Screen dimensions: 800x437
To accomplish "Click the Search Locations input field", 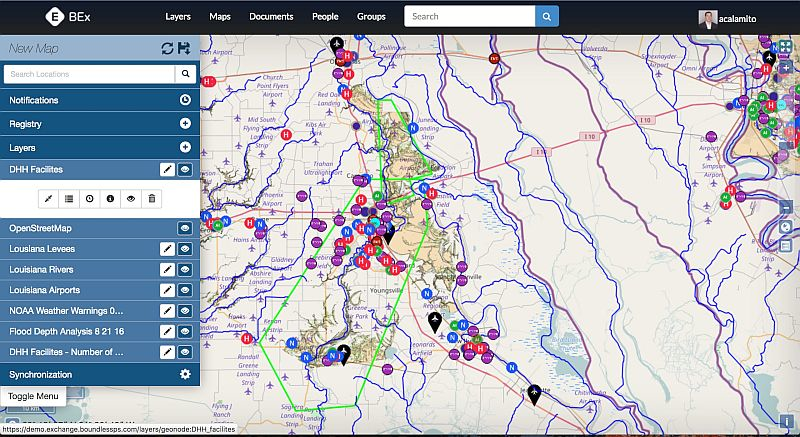I will pyautogui.click(x=88, y=74).
